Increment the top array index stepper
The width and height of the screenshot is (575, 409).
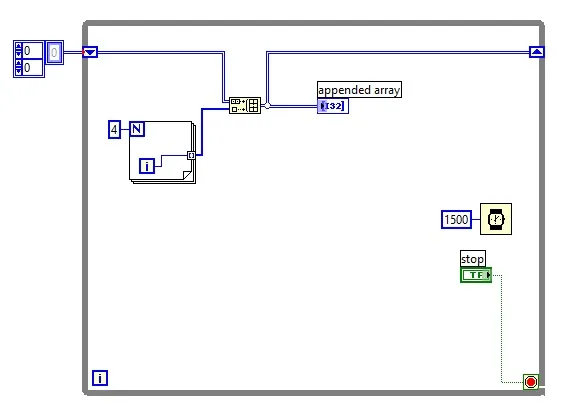click(18, 46)
